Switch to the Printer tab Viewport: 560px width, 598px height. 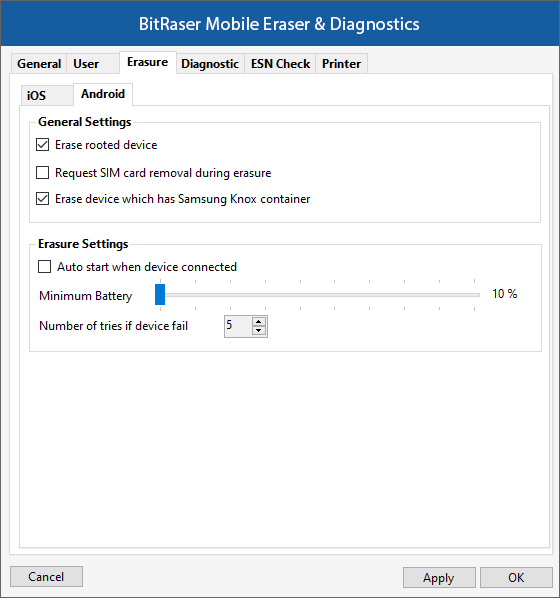341,64
